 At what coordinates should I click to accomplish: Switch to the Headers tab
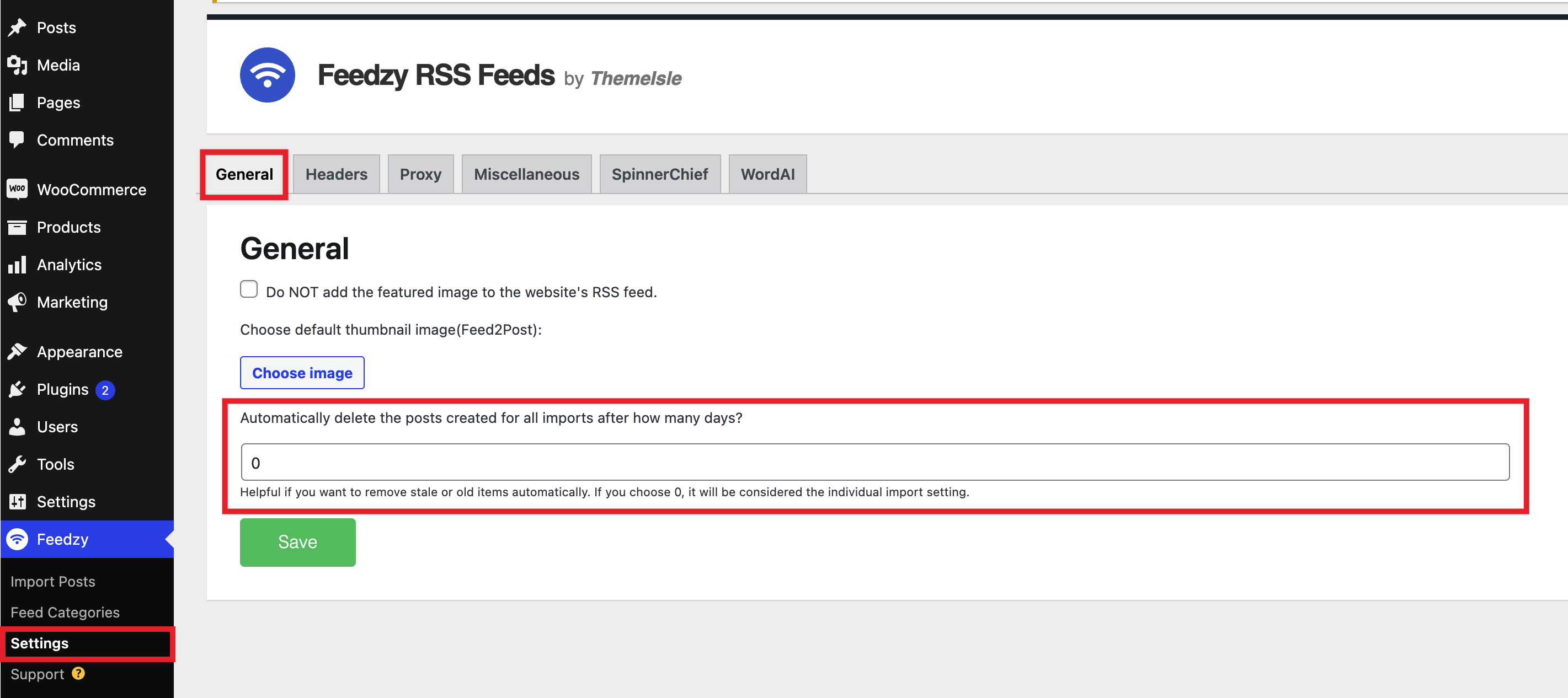(x=336, y=174)
